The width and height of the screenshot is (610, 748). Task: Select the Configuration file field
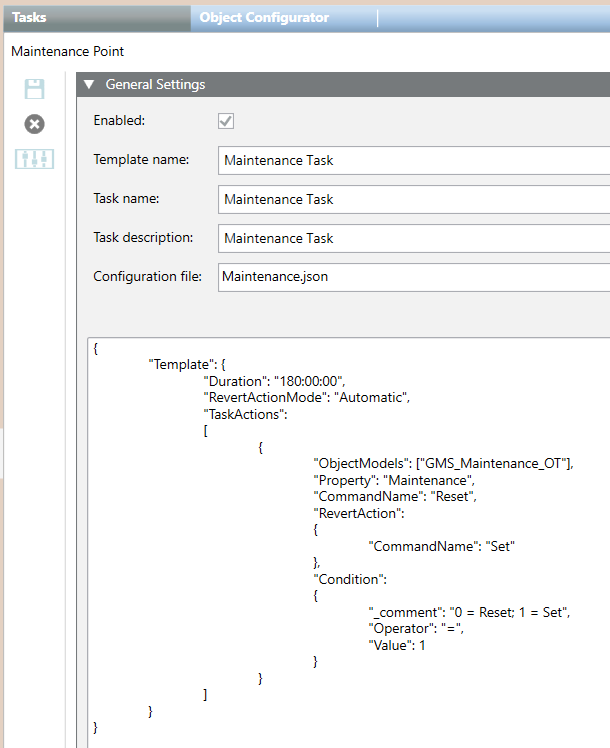pyautogui.click(x=413, y=276)
